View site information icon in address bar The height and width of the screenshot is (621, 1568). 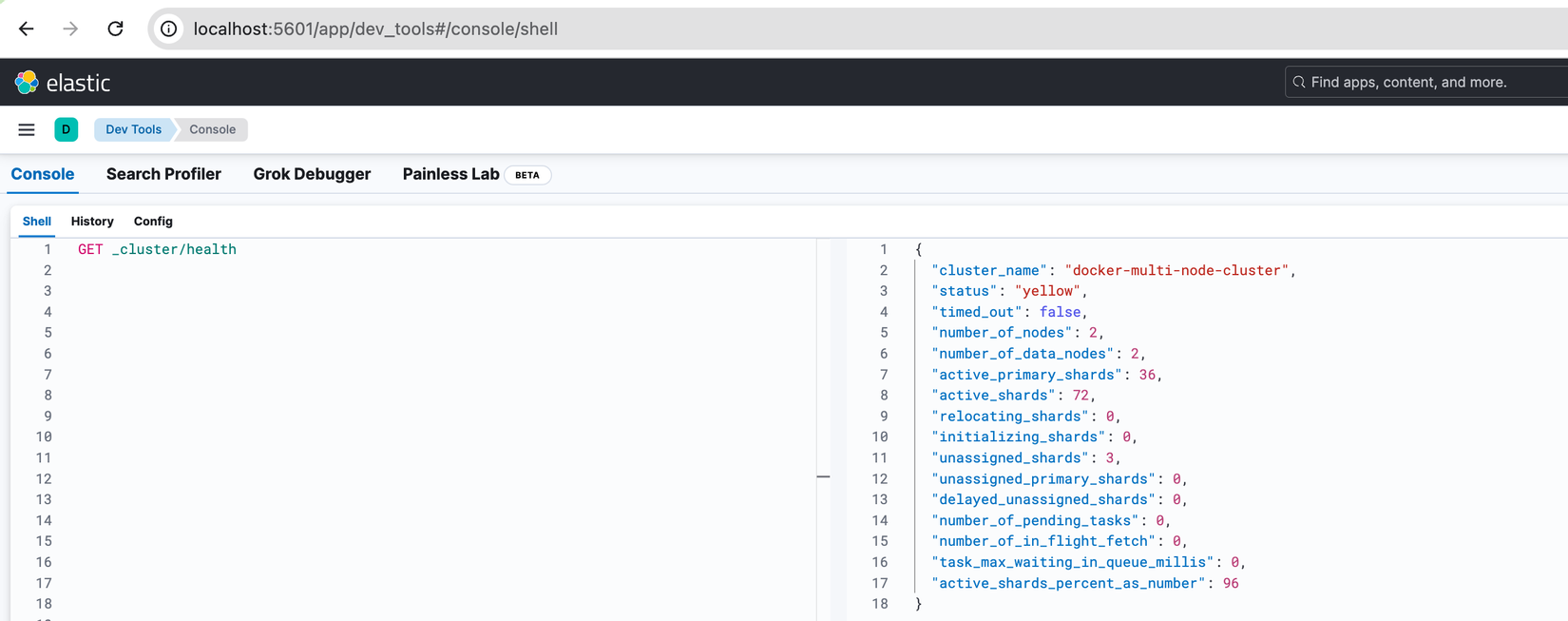168,29
